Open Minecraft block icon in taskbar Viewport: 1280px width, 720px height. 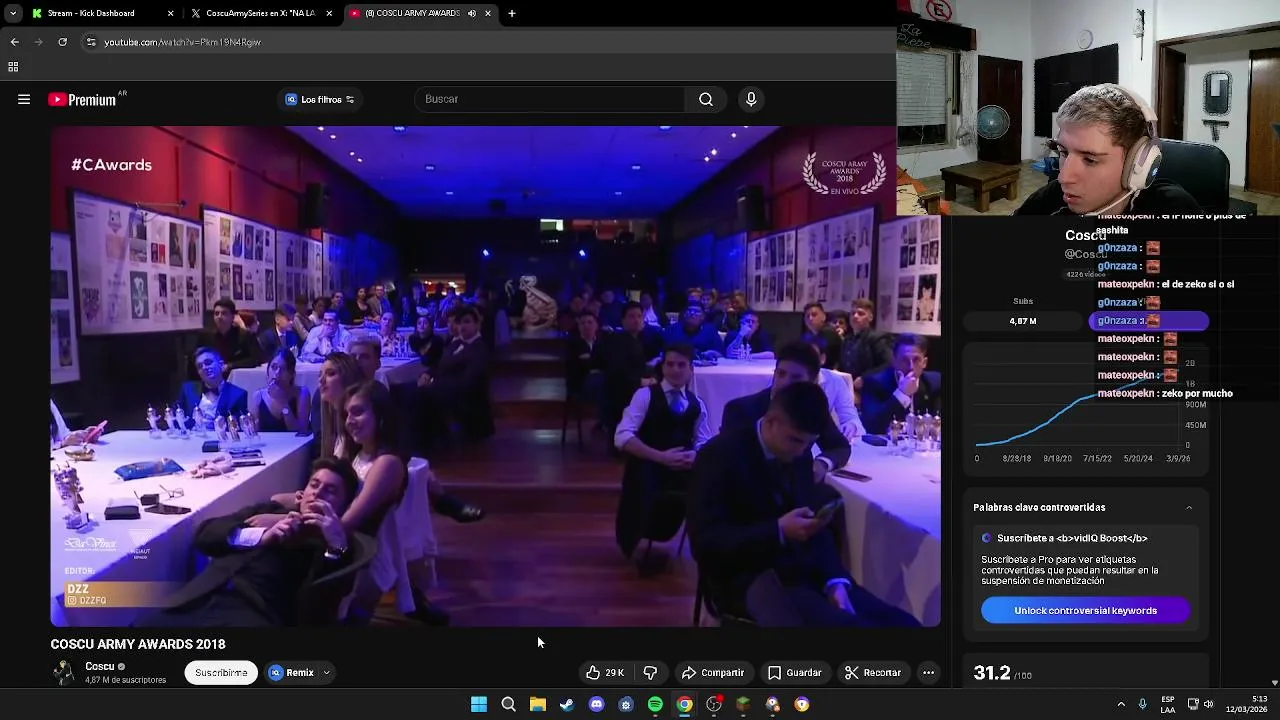click(x=743, y=704)
